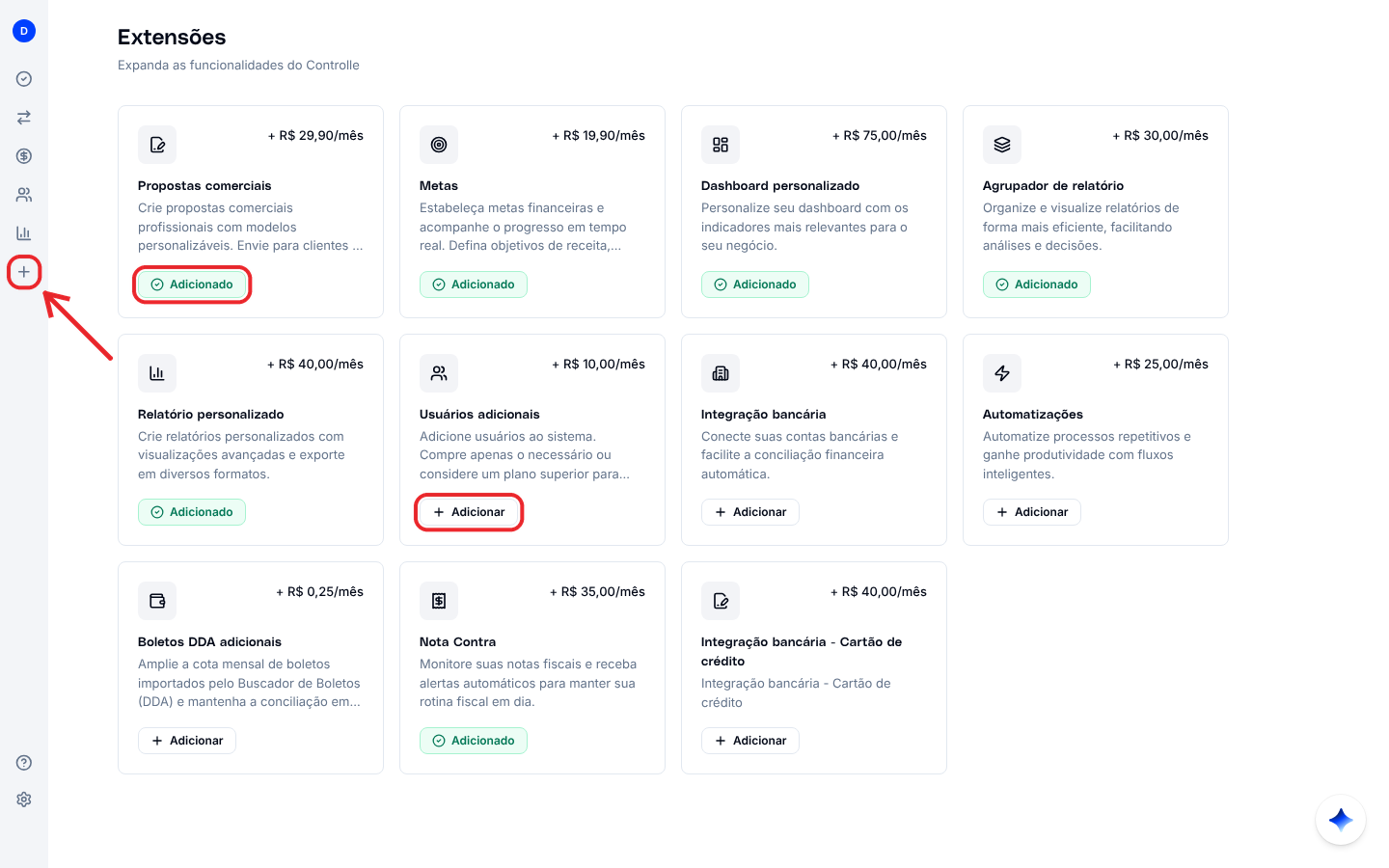This screenshot has height=868, width=1389.
Task: Click the Propostas comerciais card icon
Action: coord(157,145)
